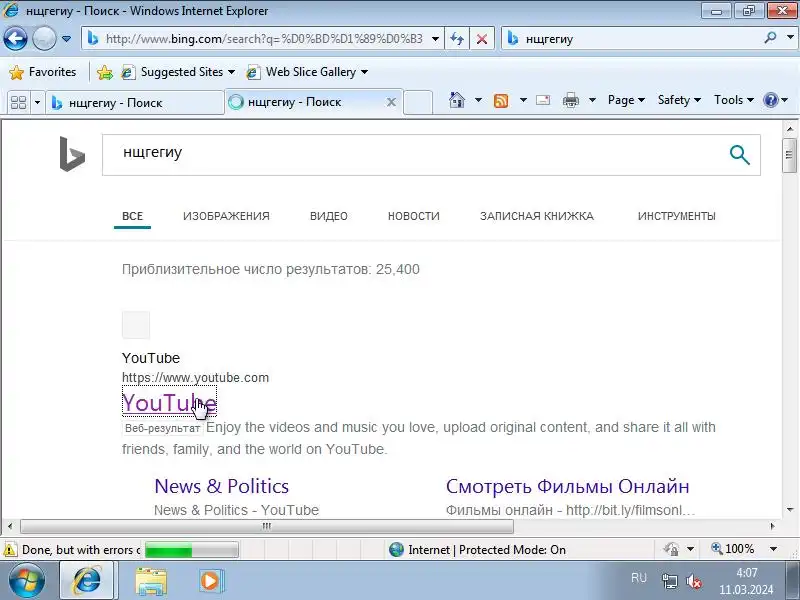Click the Home page icon
This screenshot has height=600, width=800.
click(457, 100)
